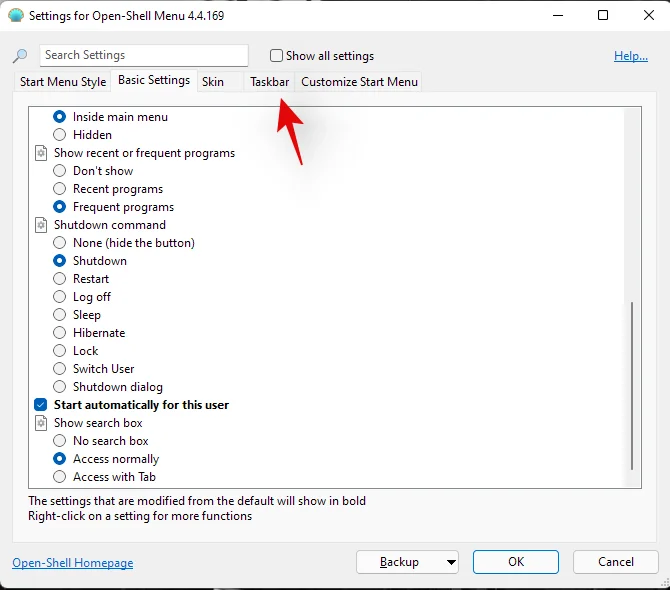Set shutdown command to Log off
The width and height of the screenshot is (670, 590).
coord(59,296)
